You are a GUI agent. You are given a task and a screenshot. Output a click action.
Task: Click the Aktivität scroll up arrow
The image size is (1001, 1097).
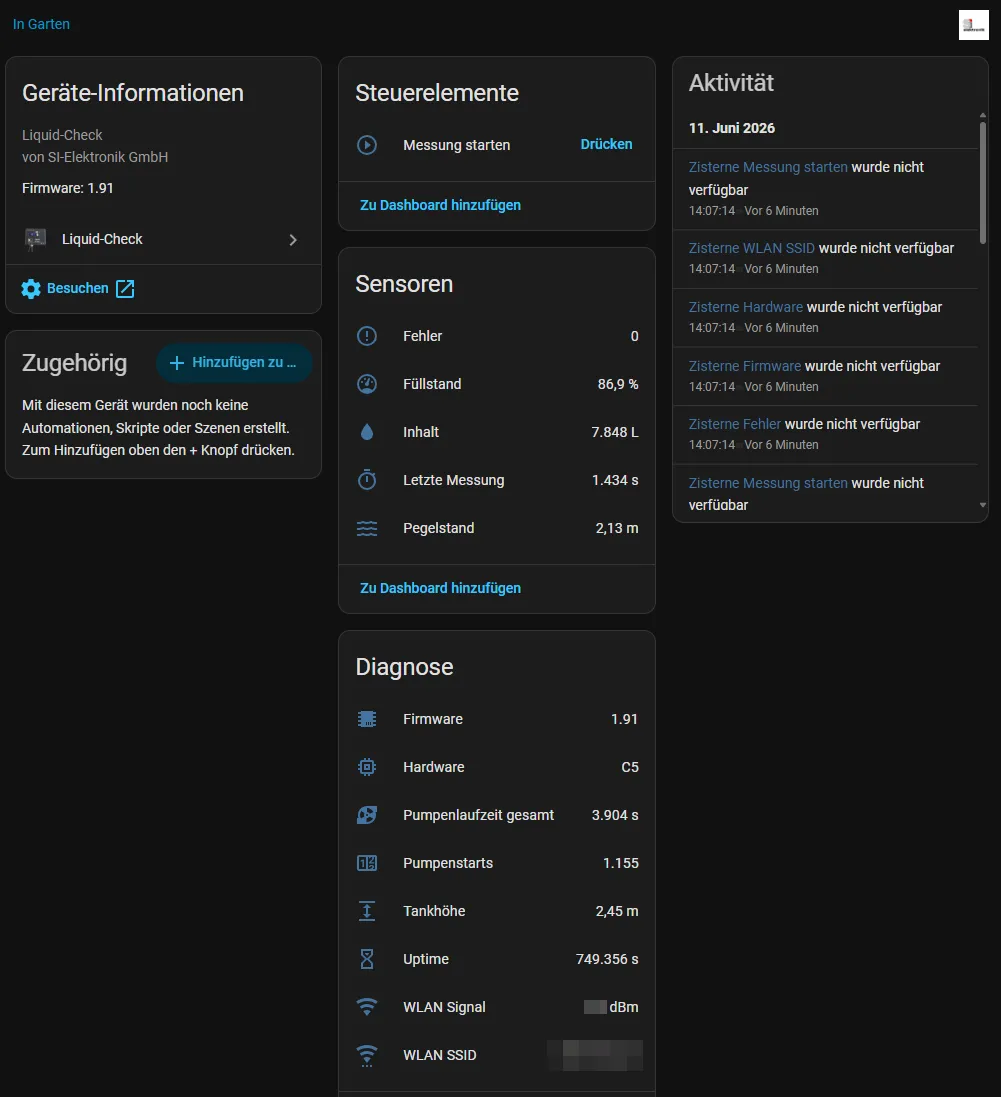(x=983, y=115)
